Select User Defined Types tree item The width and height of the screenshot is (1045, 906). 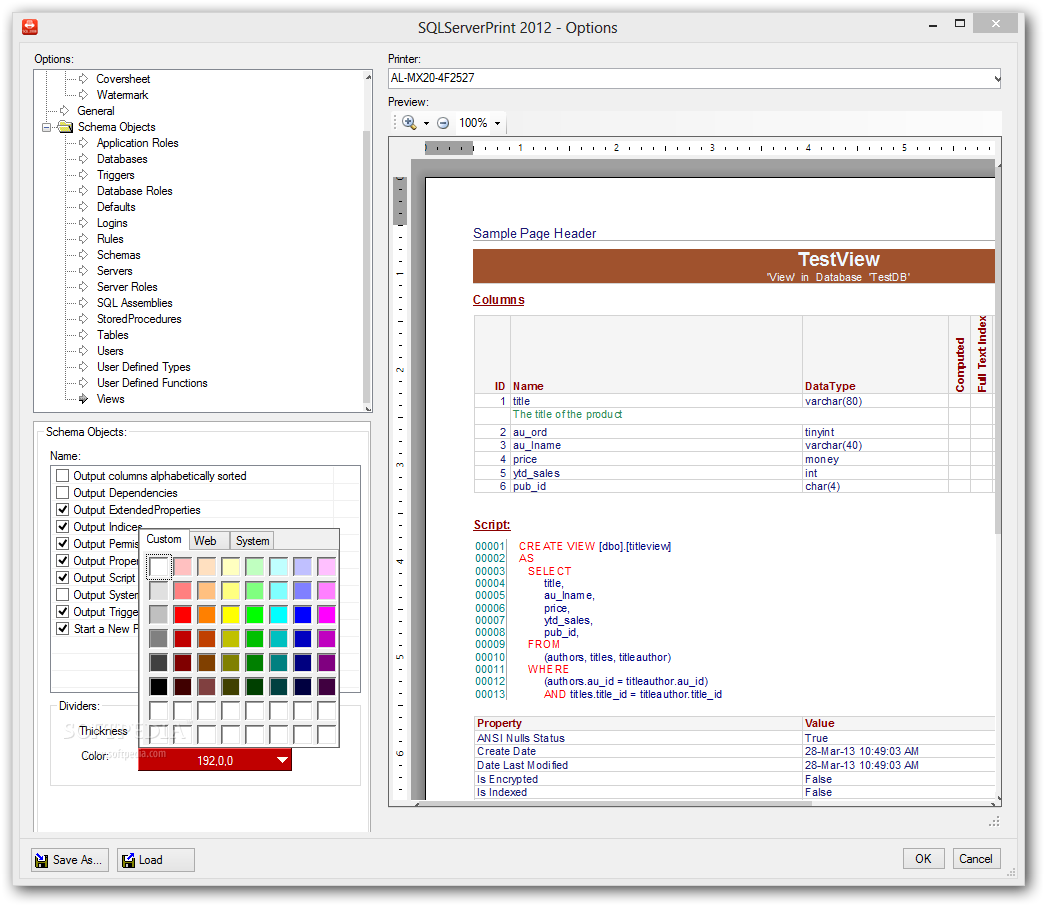coord(144,367)
